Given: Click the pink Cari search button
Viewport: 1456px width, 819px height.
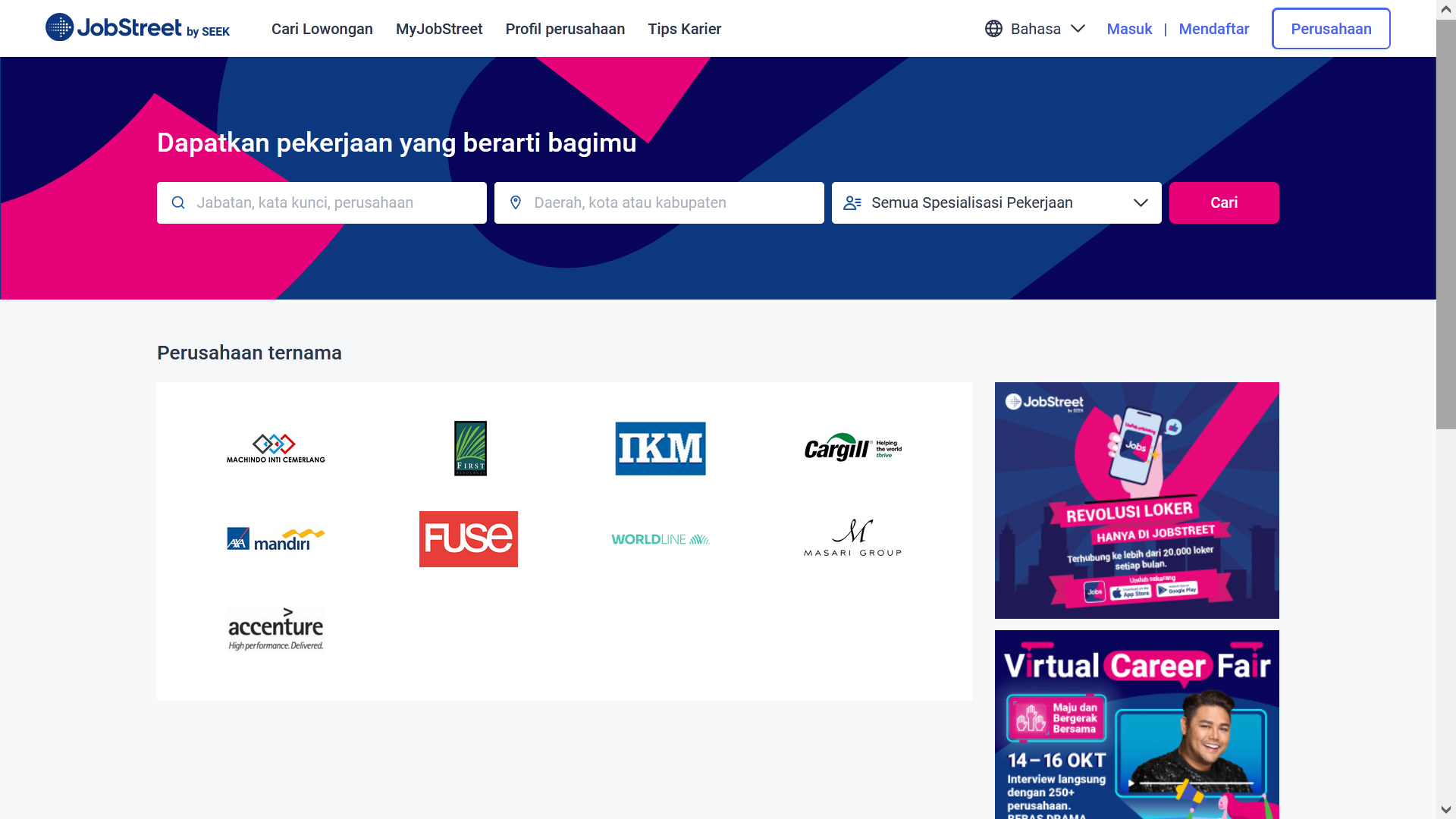Looking at the screenshot, I should [1224, 202].
